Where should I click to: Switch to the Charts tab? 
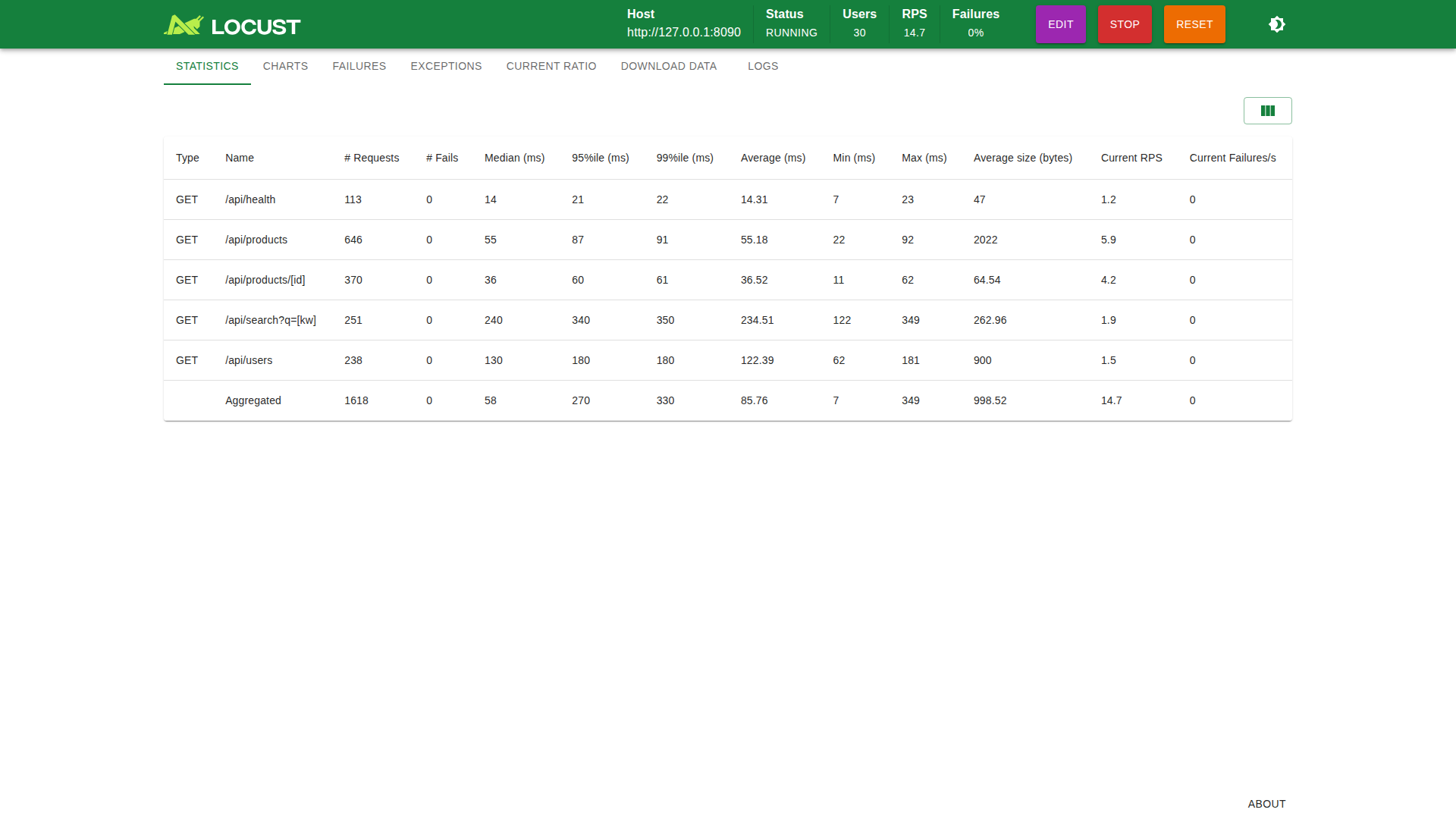[x=285, y=66]
